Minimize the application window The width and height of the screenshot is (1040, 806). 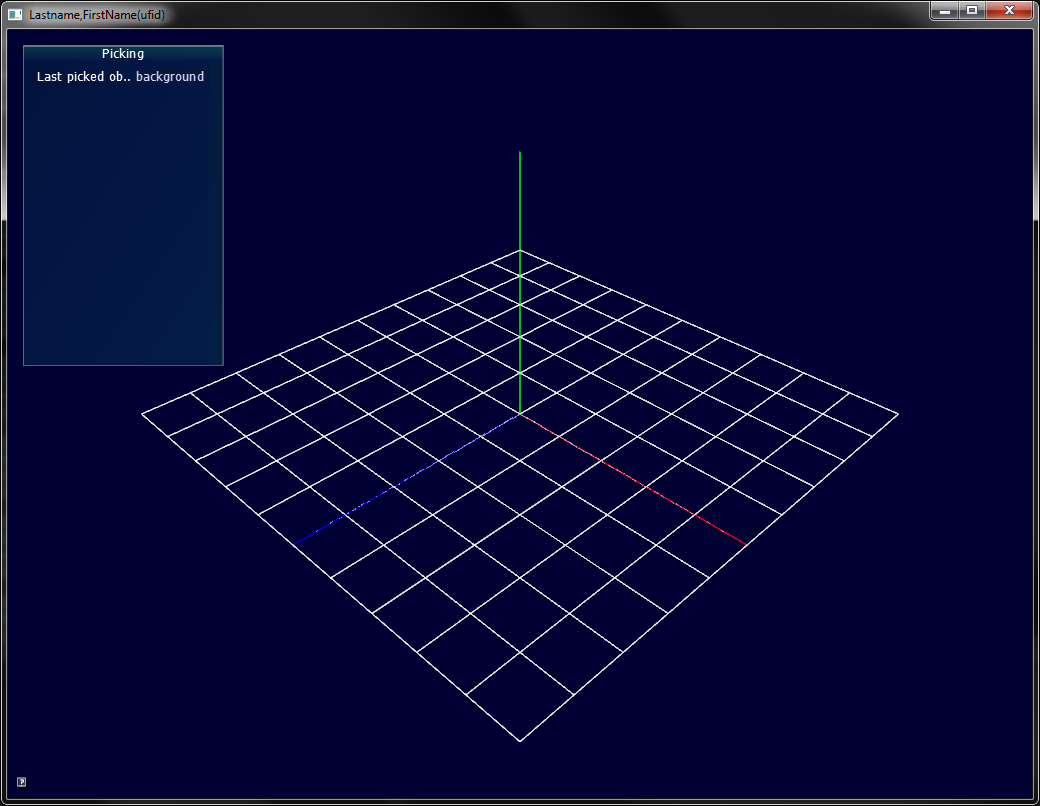[x=944, y=10]
